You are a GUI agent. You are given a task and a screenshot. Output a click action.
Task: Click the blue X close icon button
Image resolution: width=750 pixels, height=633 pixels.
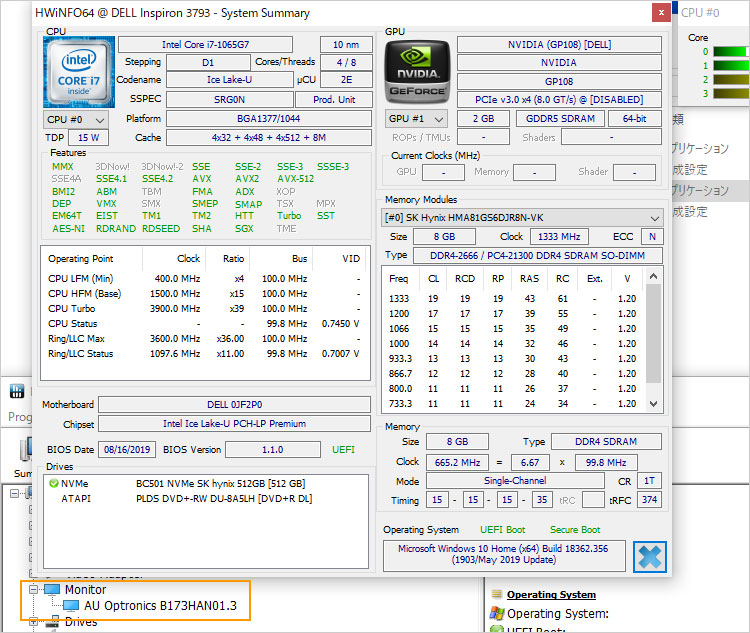[x=650, y=556]
